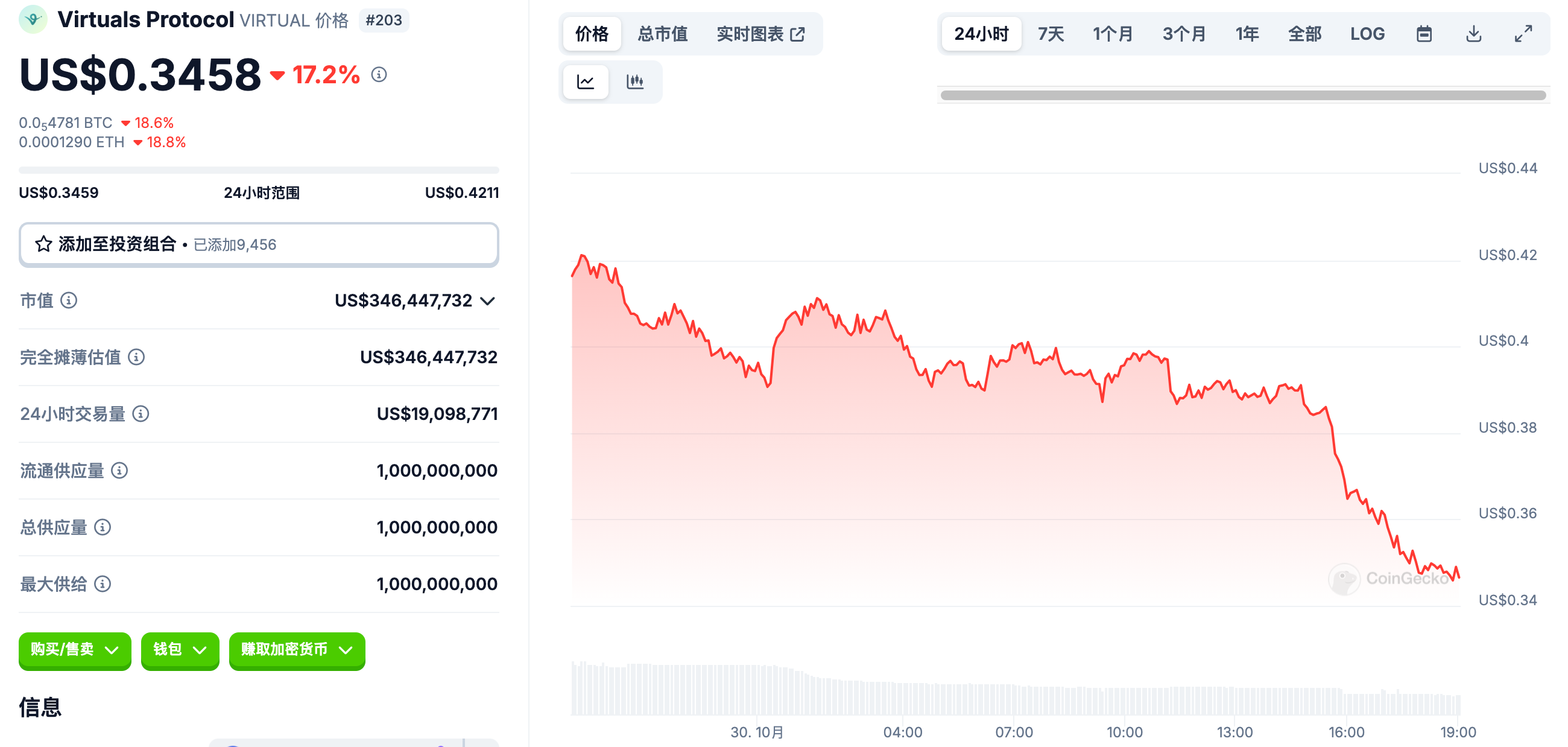Click the info icon next to 17.2%
Viewport: 1568px width, 747px height.
(379, 75)
